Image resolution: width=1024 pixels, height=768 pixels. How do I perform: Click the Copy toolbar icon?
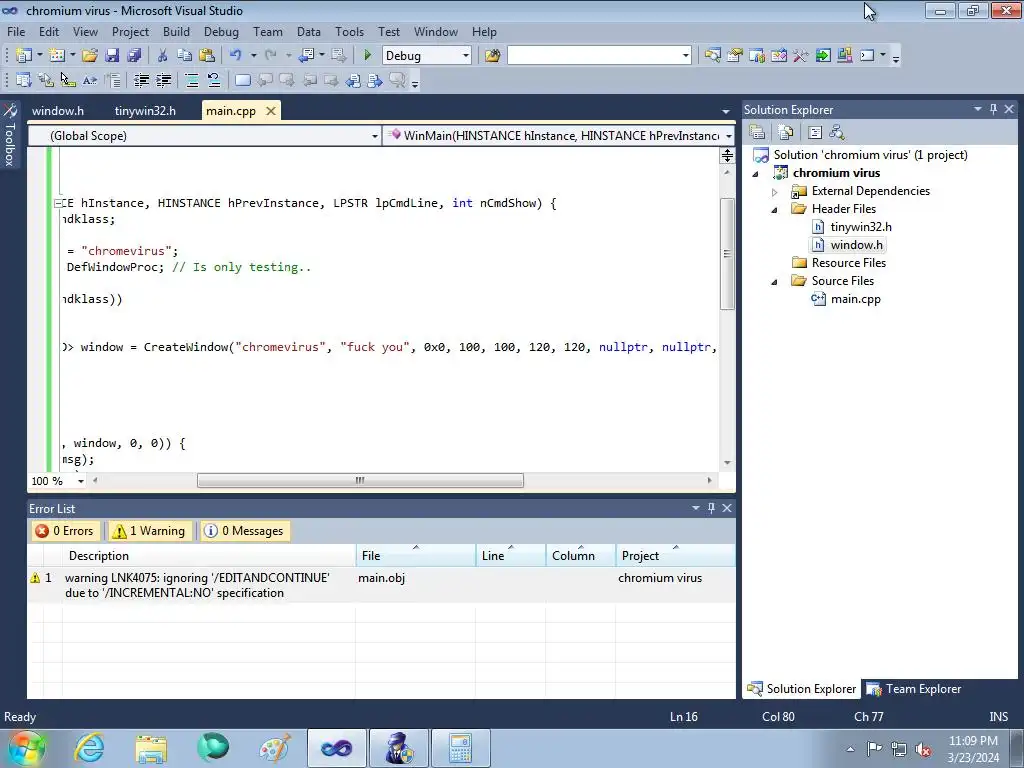[x=185, y=56]
